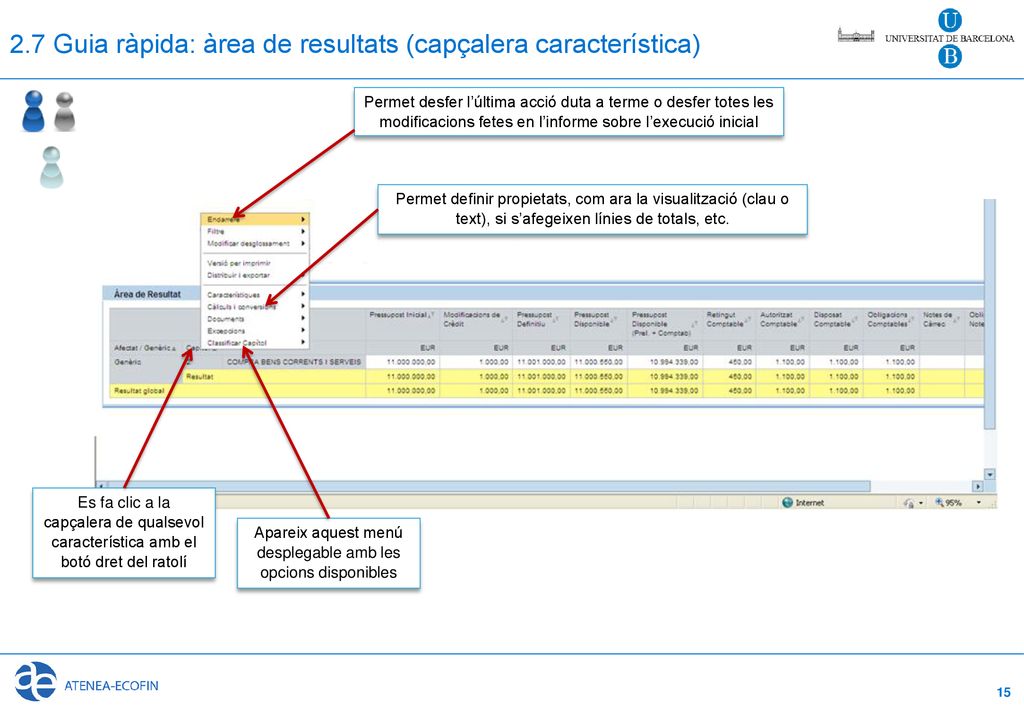Select Filtre in the context menu
This screenshot has height=709, width=1024.
coord(254,231)
